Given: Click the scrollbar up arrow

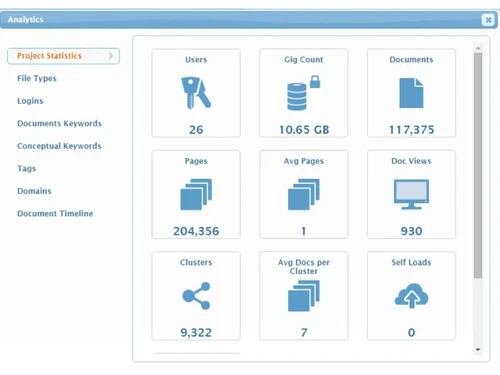Looking at the screenshot, I should pyautogui.click(x=478, y=48).
